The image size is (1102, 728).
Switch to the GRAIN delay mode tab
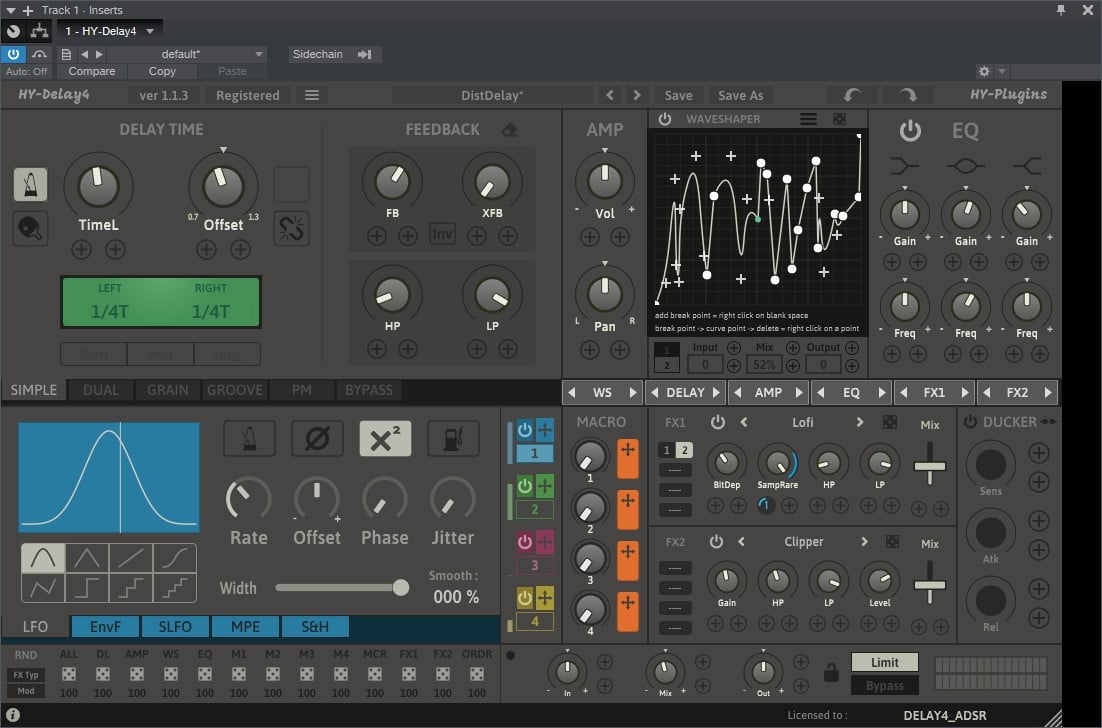point(167,390)
